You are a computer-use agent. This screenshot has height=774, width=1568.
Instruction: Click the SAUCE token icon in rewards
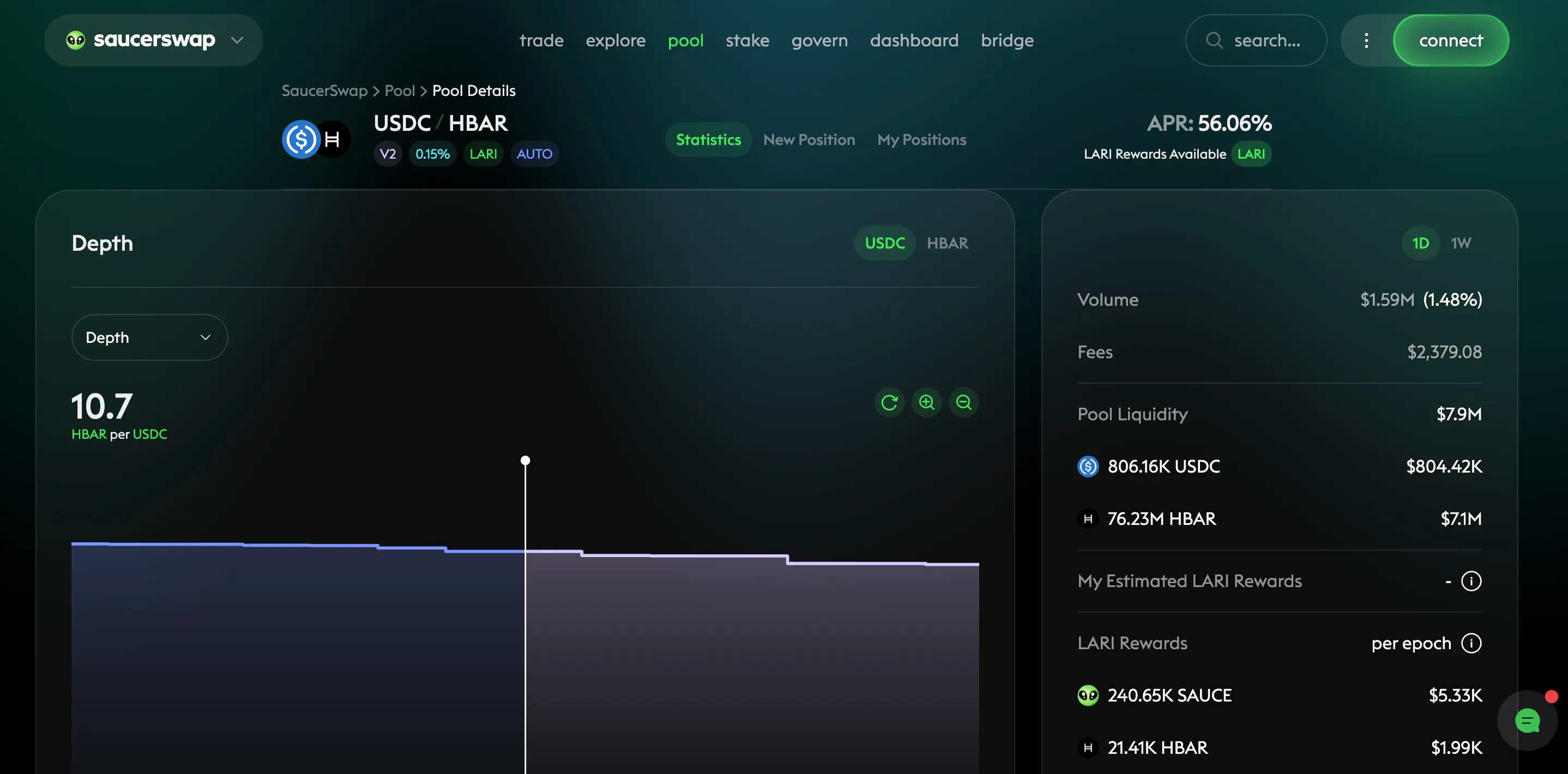coord(1088,696)
